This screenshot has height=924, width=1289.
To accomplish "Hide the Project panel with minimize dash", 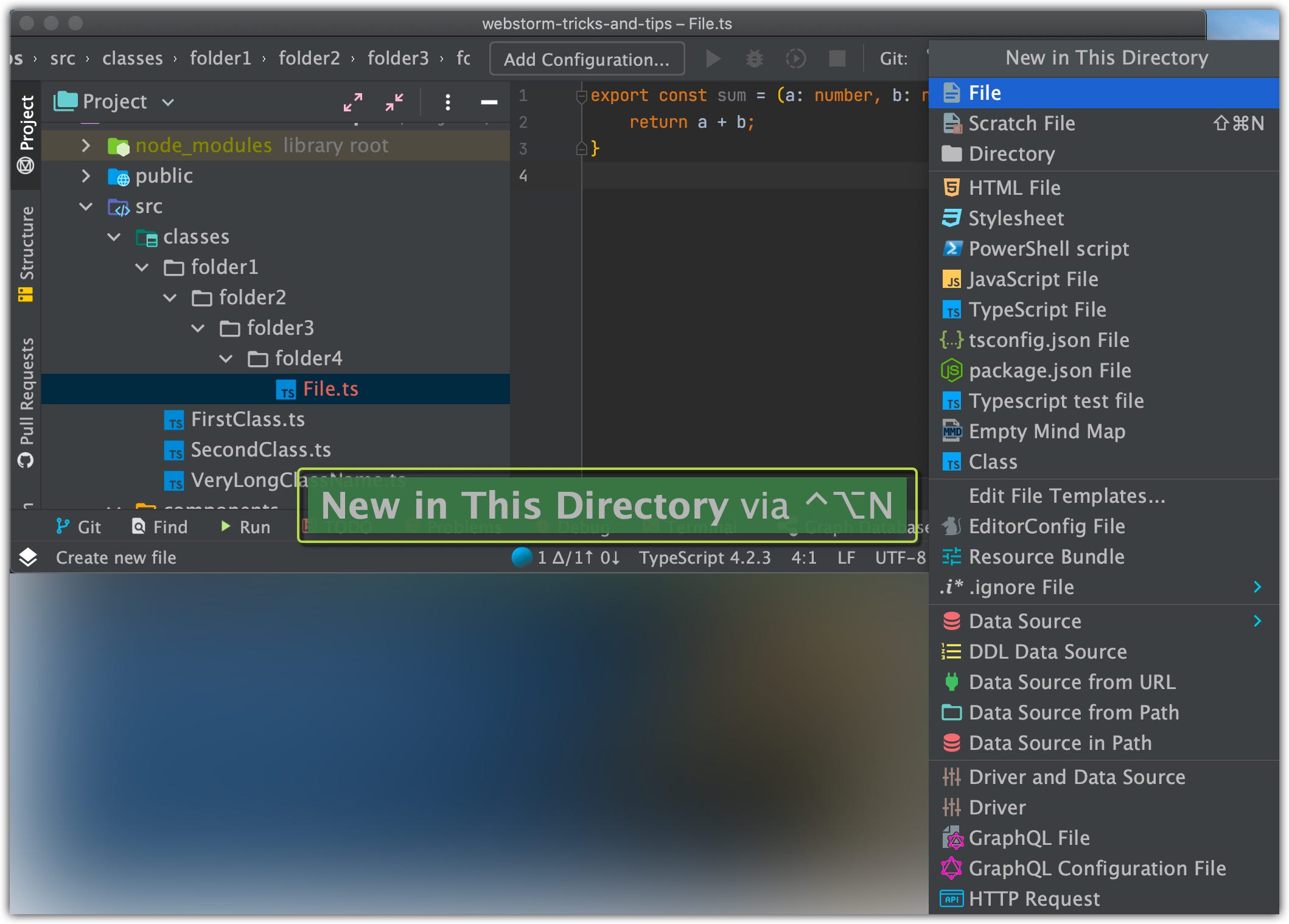I will [x=489, y=102].
